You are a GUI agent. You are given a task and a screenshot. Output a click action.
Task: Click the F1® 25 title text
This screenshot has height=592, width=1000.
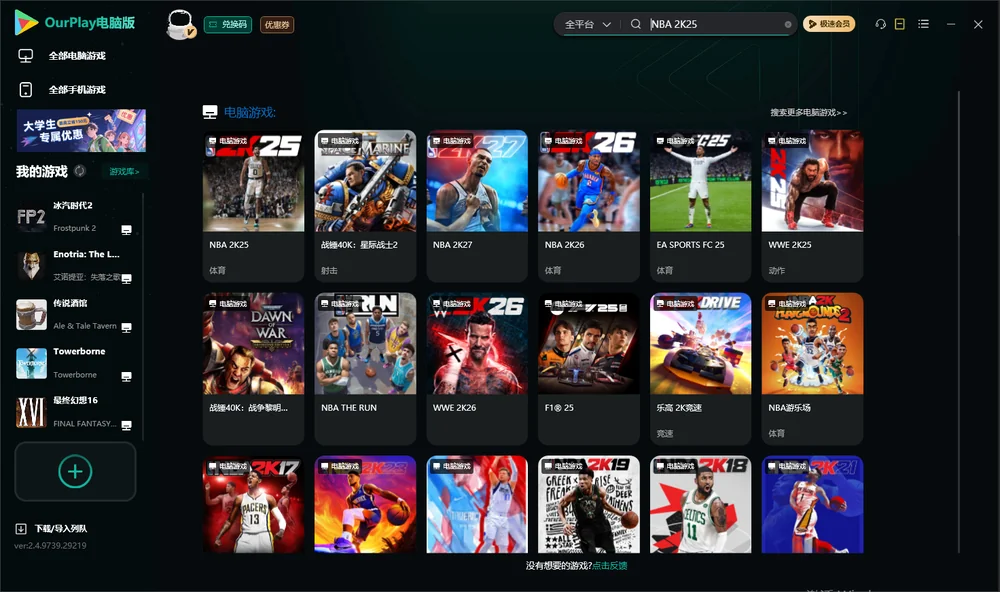point(559,408)
